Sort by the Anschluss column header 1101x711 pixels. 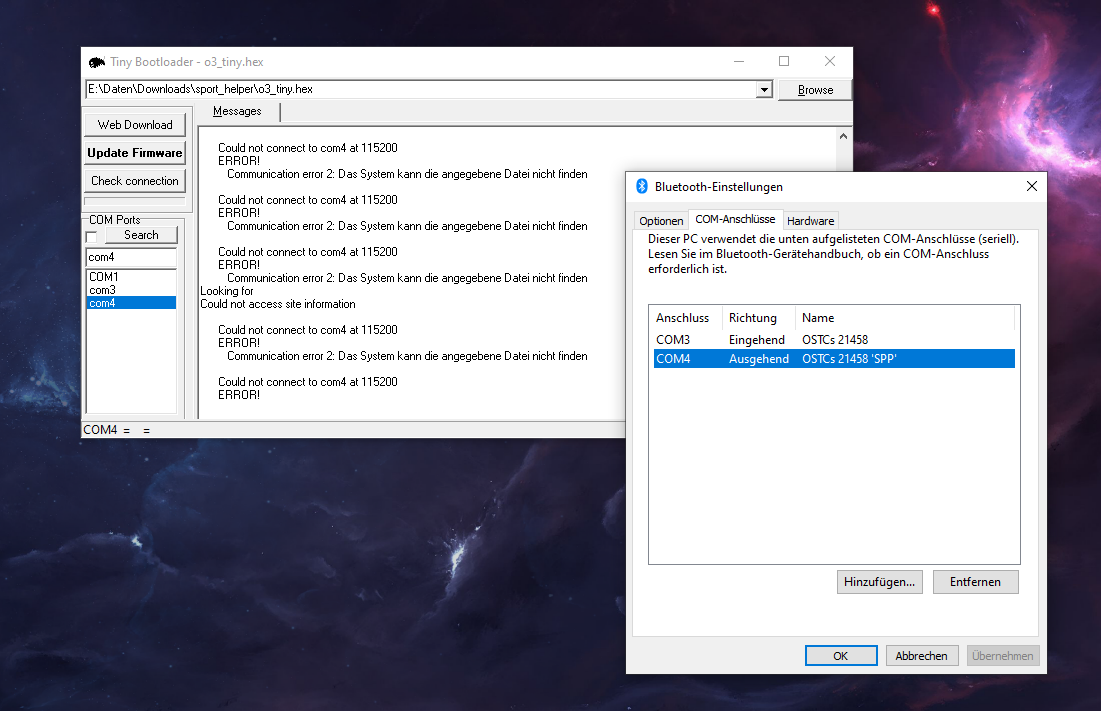(683, 318)
